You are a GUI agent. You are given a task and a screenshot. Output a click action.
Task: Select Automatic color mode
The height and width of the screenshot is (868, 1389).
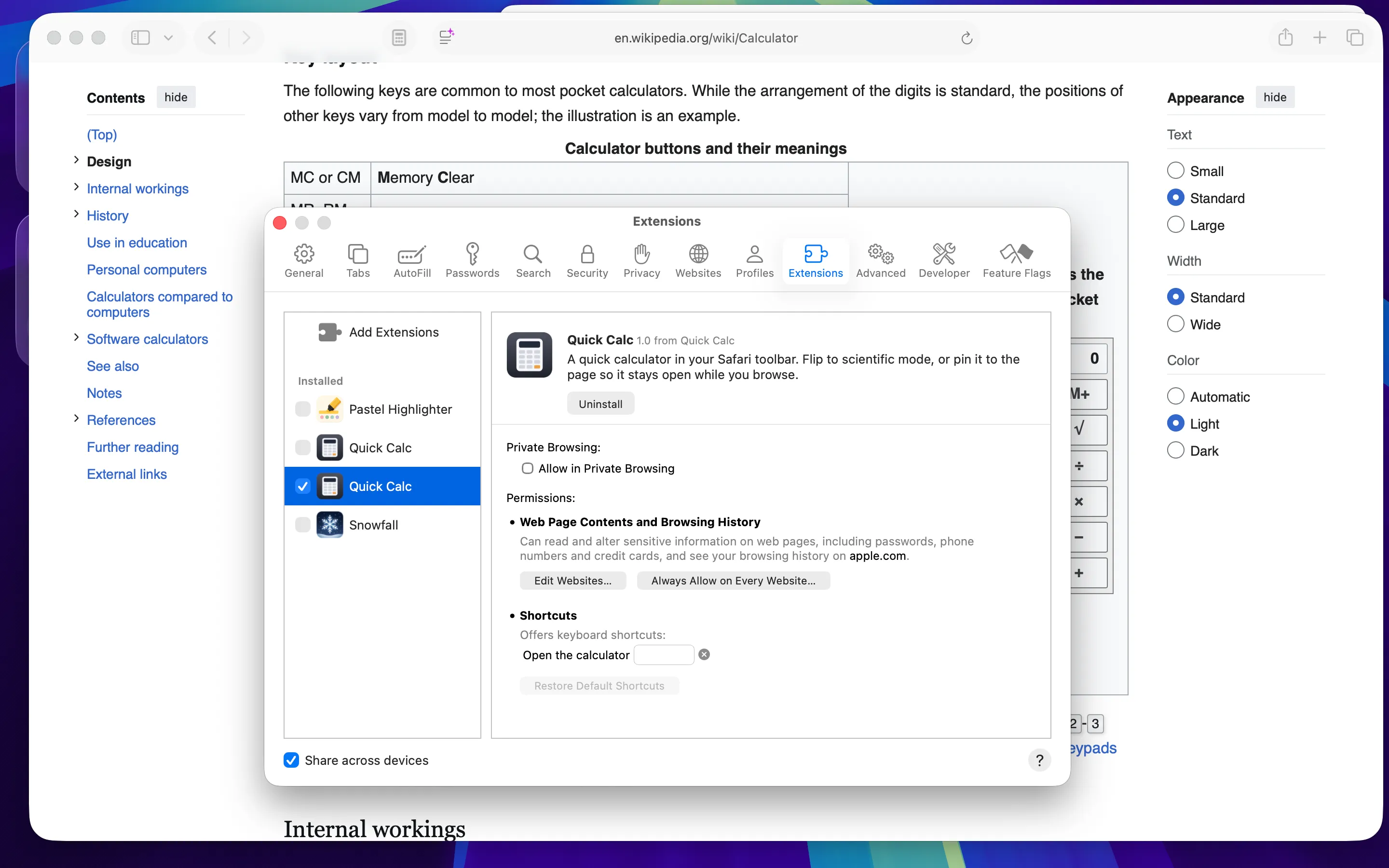[1175, 396]
